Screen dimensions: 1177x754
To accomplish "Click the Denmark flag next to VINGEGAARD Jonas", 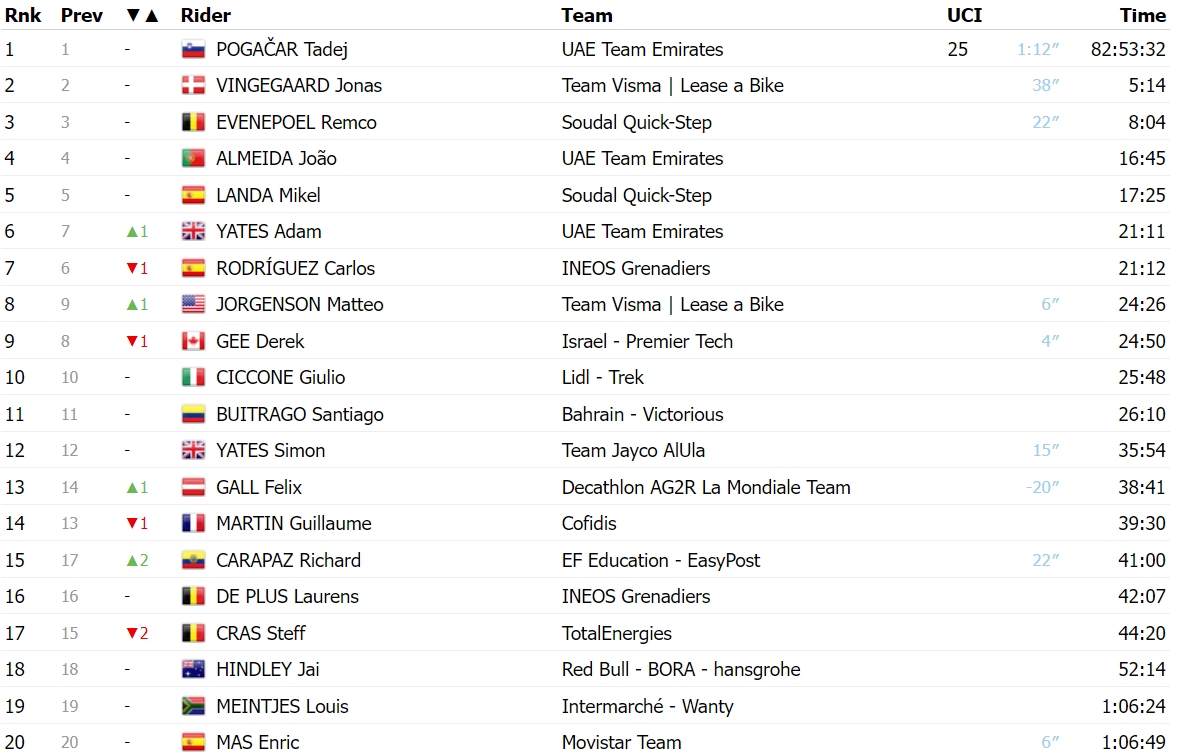I will [x=194, y=86].
